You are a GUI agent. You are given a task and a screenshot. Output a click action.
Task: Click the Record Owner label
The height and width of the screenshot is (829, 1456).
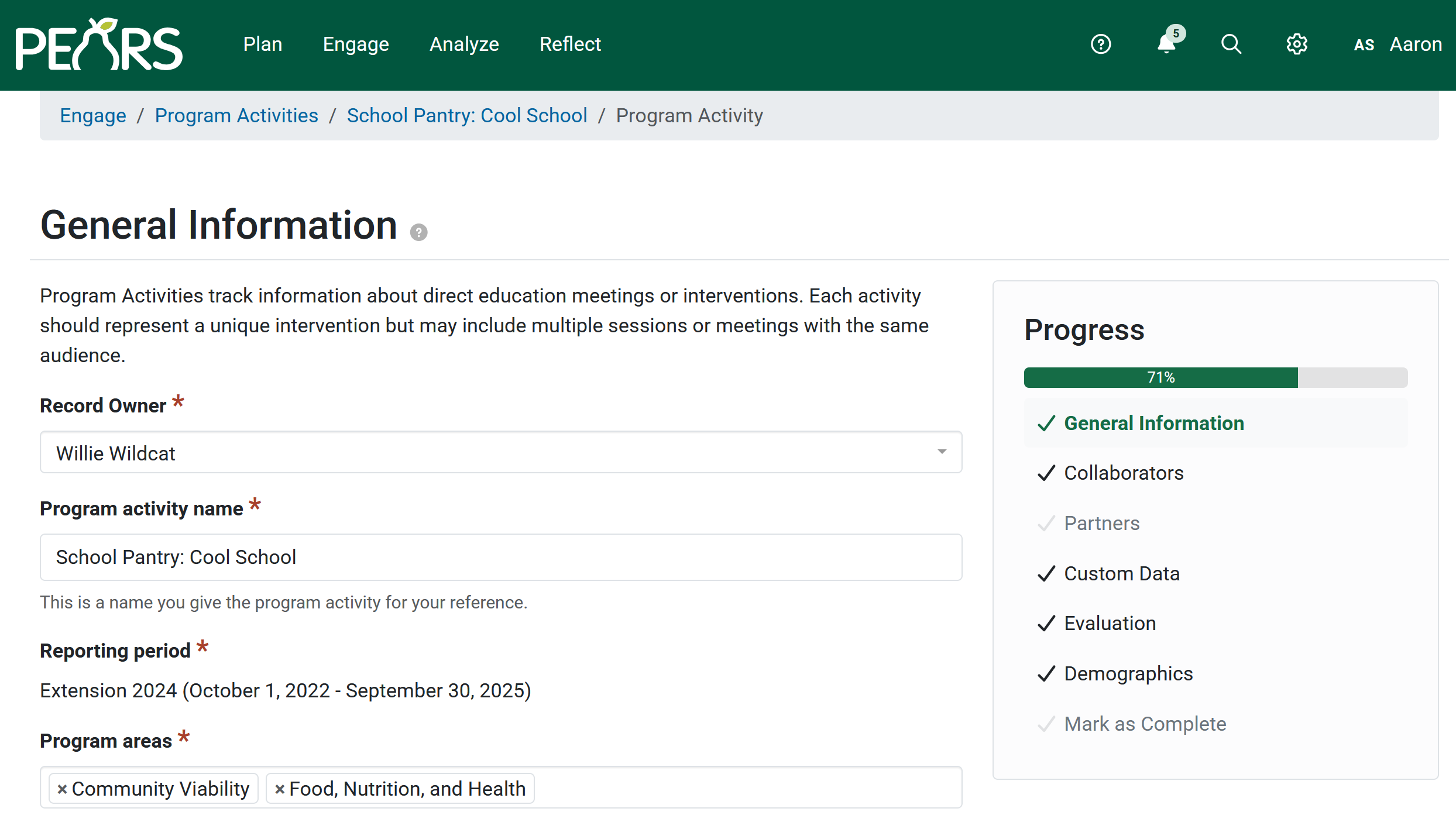pyautogui.click(x=103, y=405)
